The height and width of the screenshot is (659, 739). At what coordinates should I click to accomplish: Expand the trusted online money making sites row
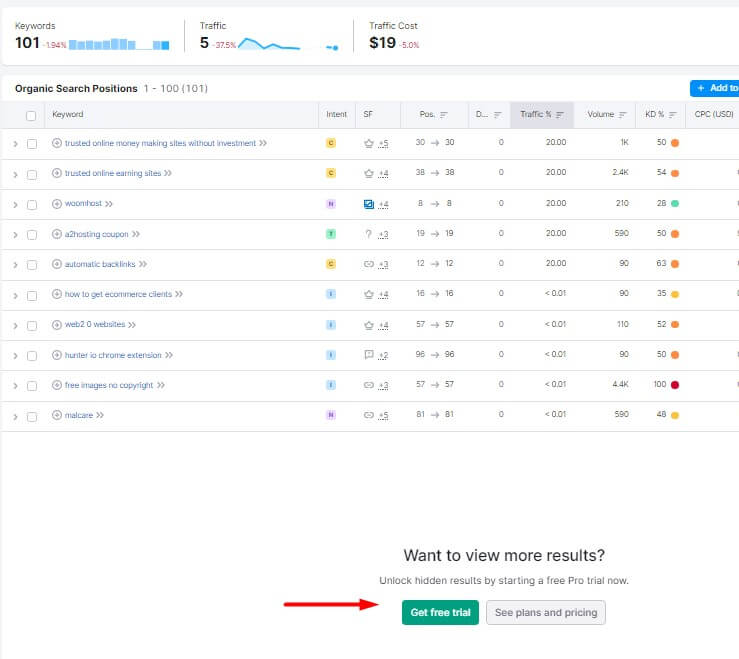[x=15, y=144]
